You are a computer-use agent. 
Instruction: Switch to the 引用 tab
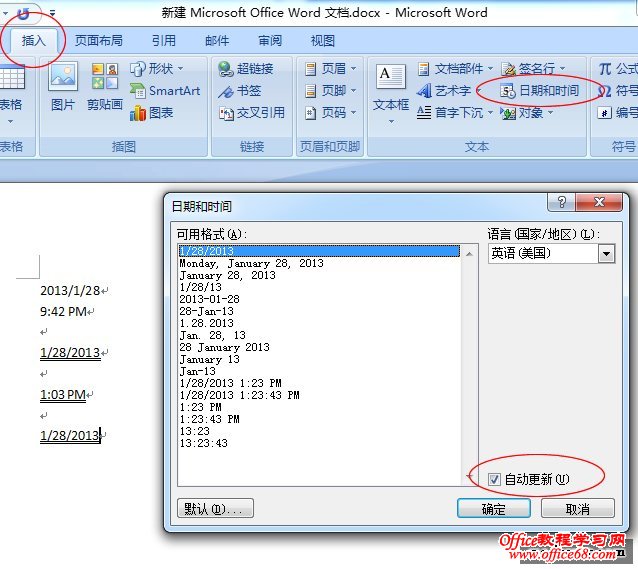pyautogui.click(x=164, y=40)
